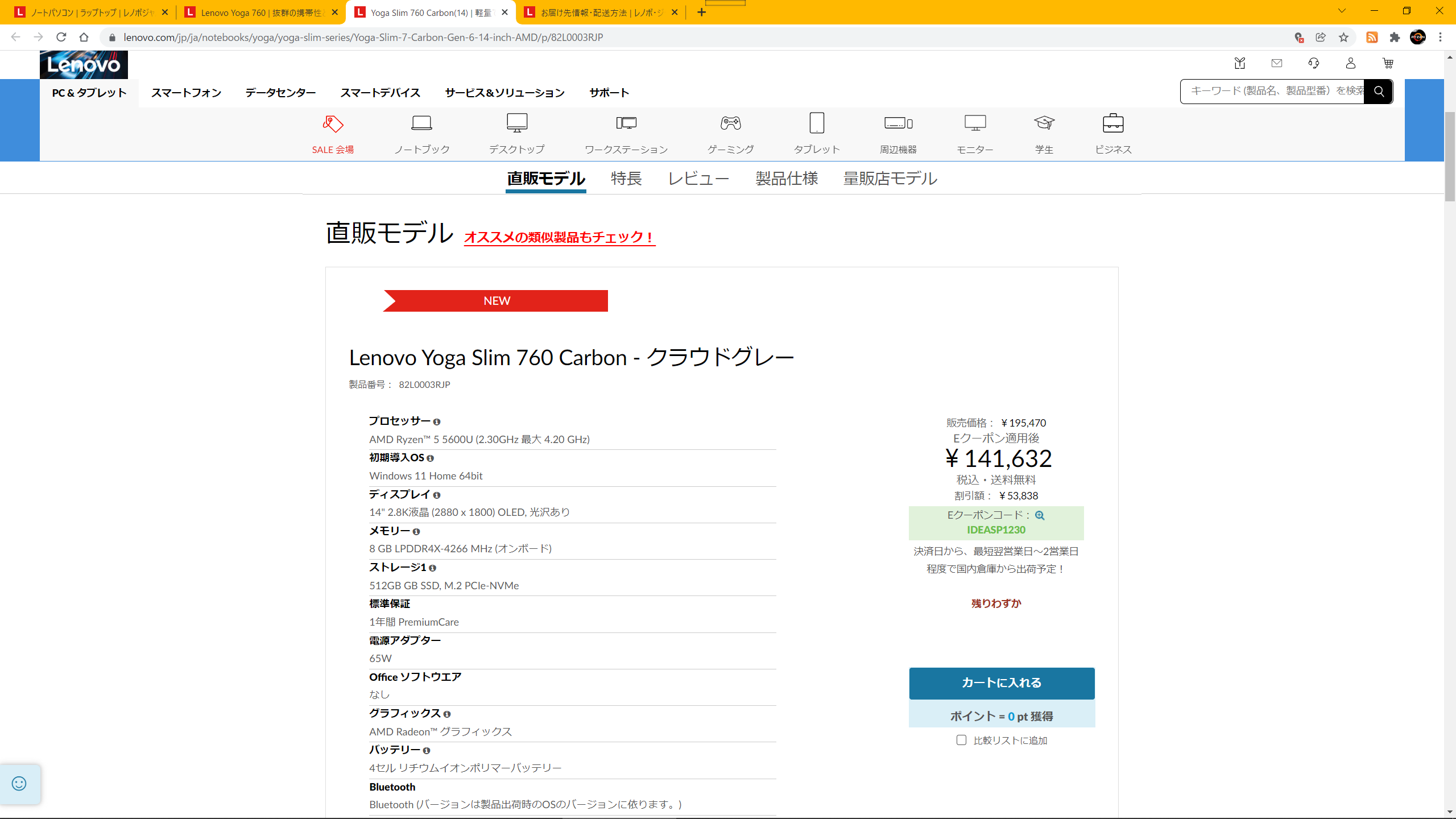The width and height of the screenshot is (1456, 819).
Task: Click the search magnifier button
Action: tap(1379, 92)
